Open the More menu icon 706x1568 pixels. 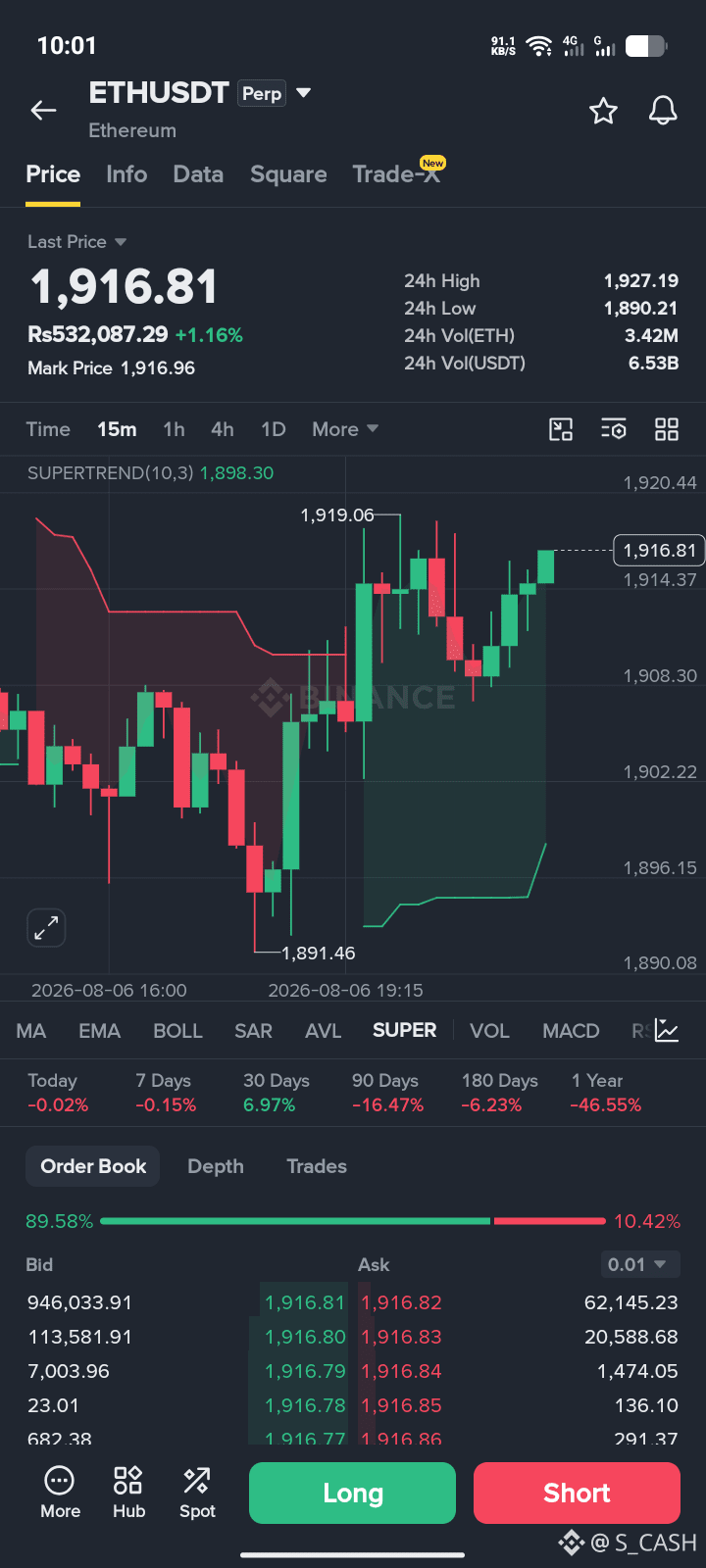60,1493
